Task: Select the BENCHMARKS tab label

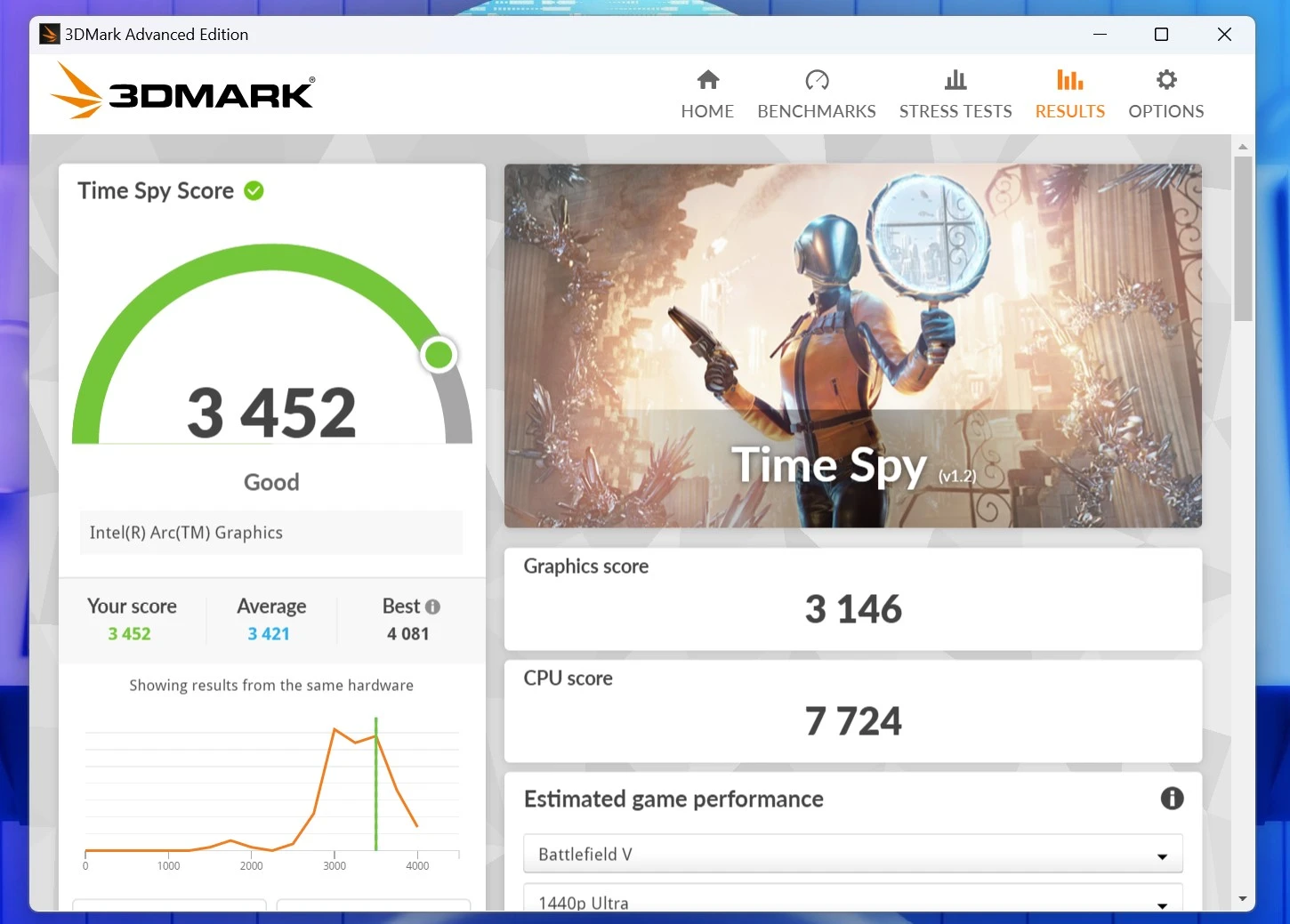Action: pos(817,111)
